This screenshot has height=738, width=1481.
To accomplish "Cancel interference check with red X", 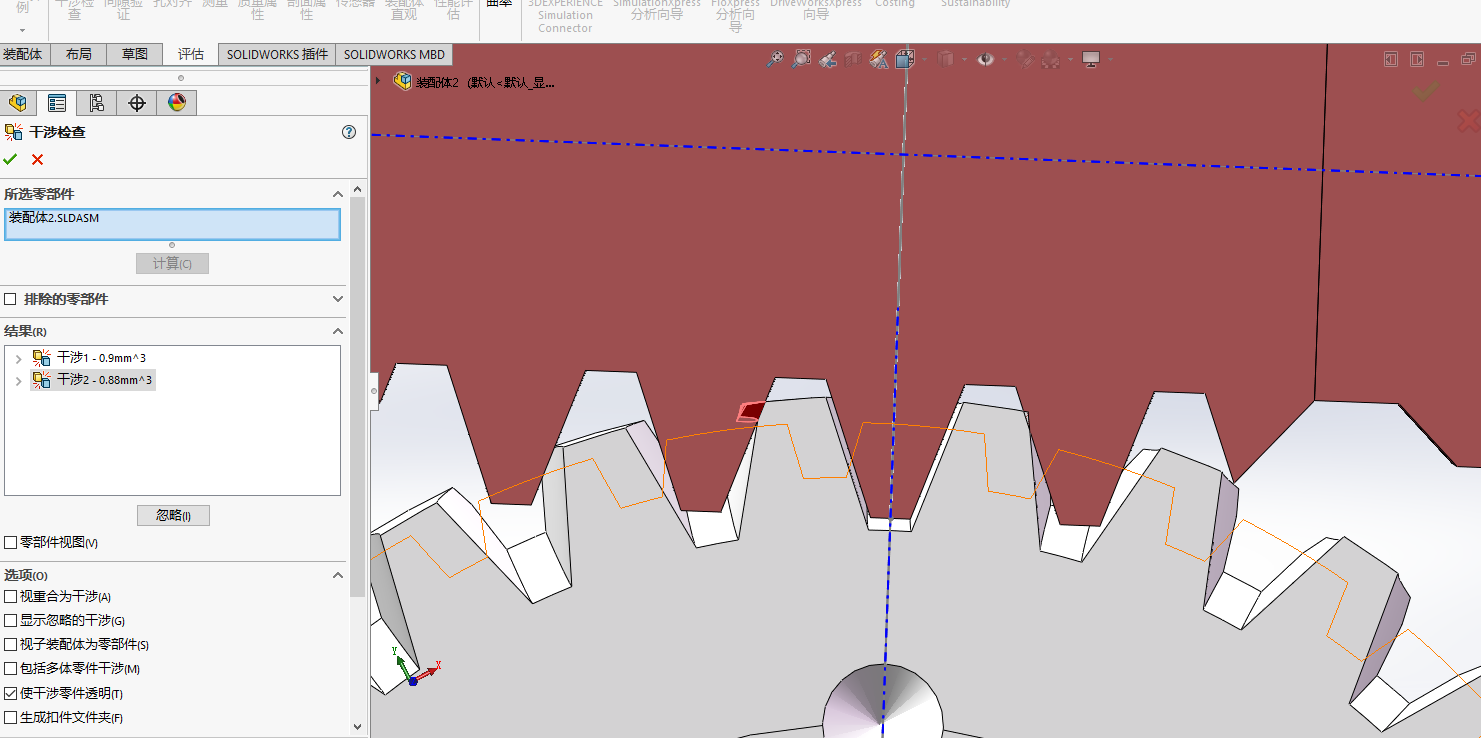I will tap(38, 160).
